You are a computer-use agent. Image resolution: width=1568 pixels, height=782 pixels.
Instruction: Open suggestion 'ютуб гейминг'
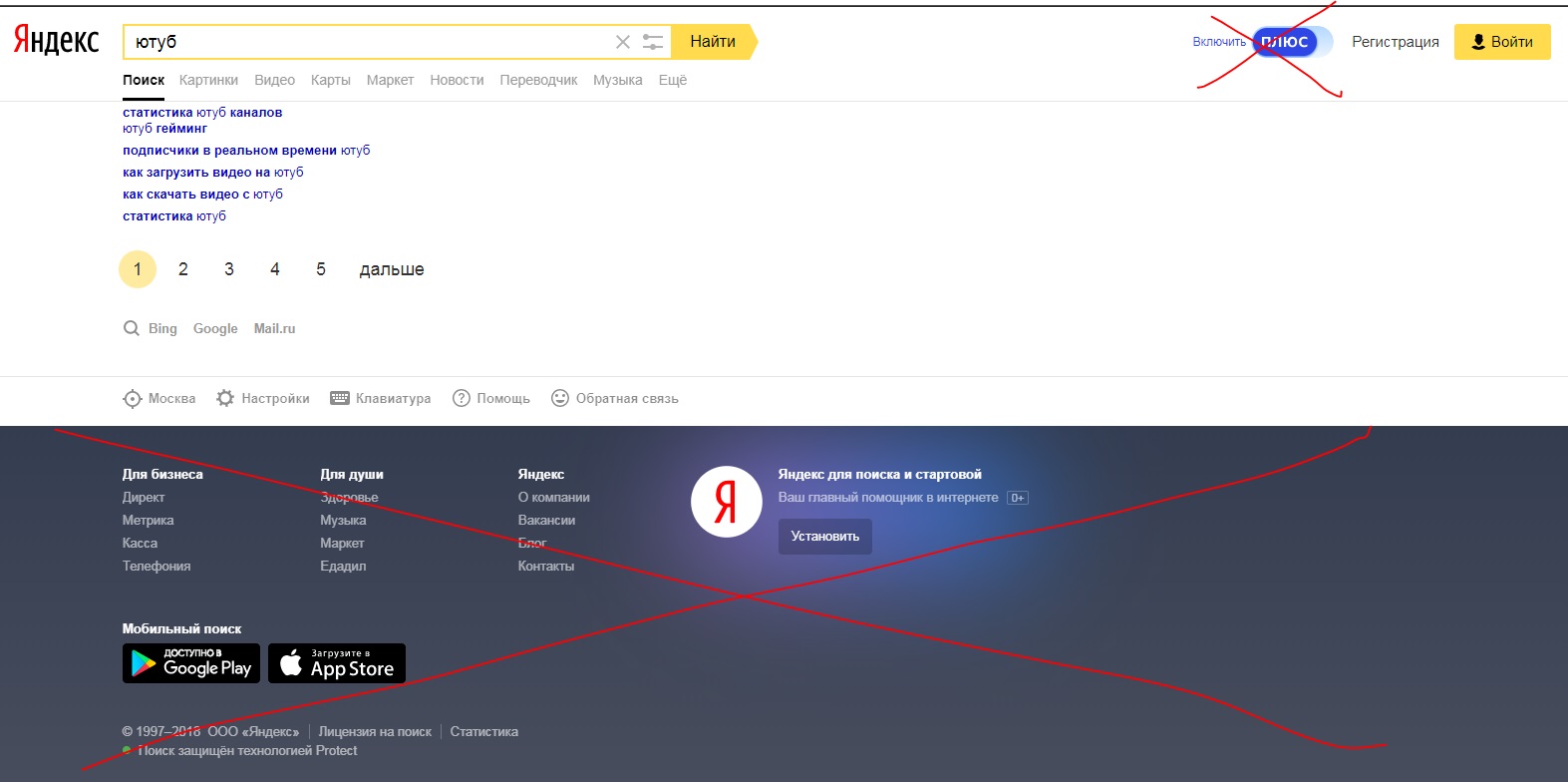pyautogui.click(x=164, y=128)
